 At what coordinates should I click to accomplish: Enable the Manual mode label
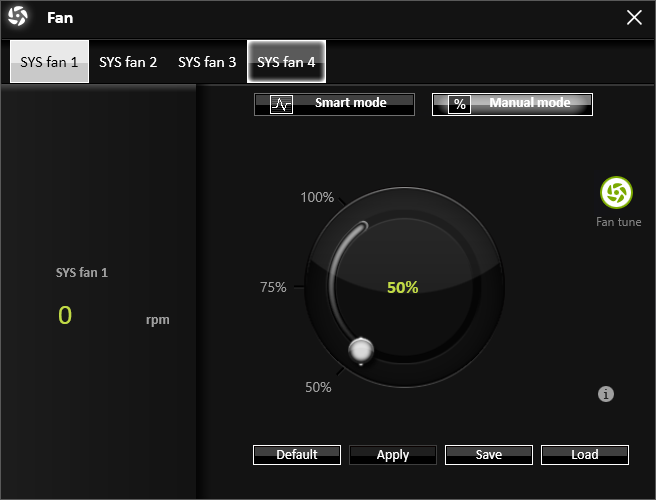(x=529, y=103)
